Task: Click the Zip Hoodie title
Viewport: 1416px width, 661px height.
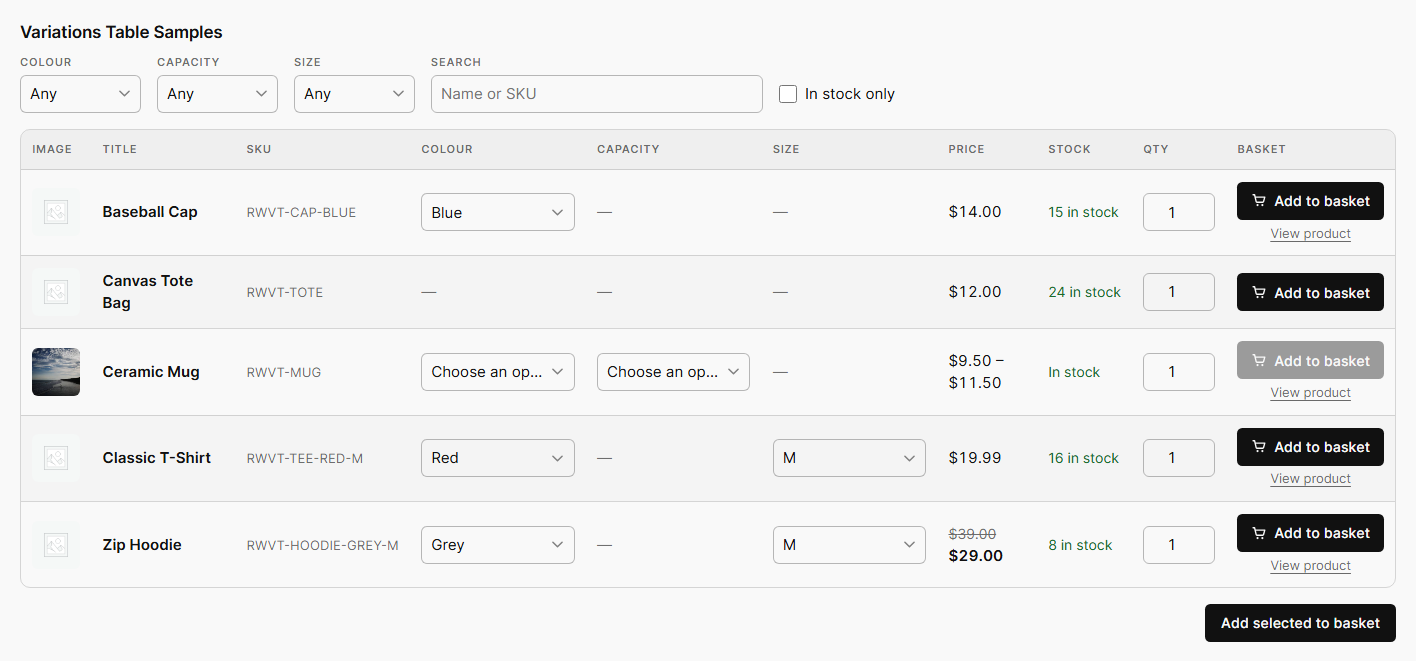Action: coord(142,545)
